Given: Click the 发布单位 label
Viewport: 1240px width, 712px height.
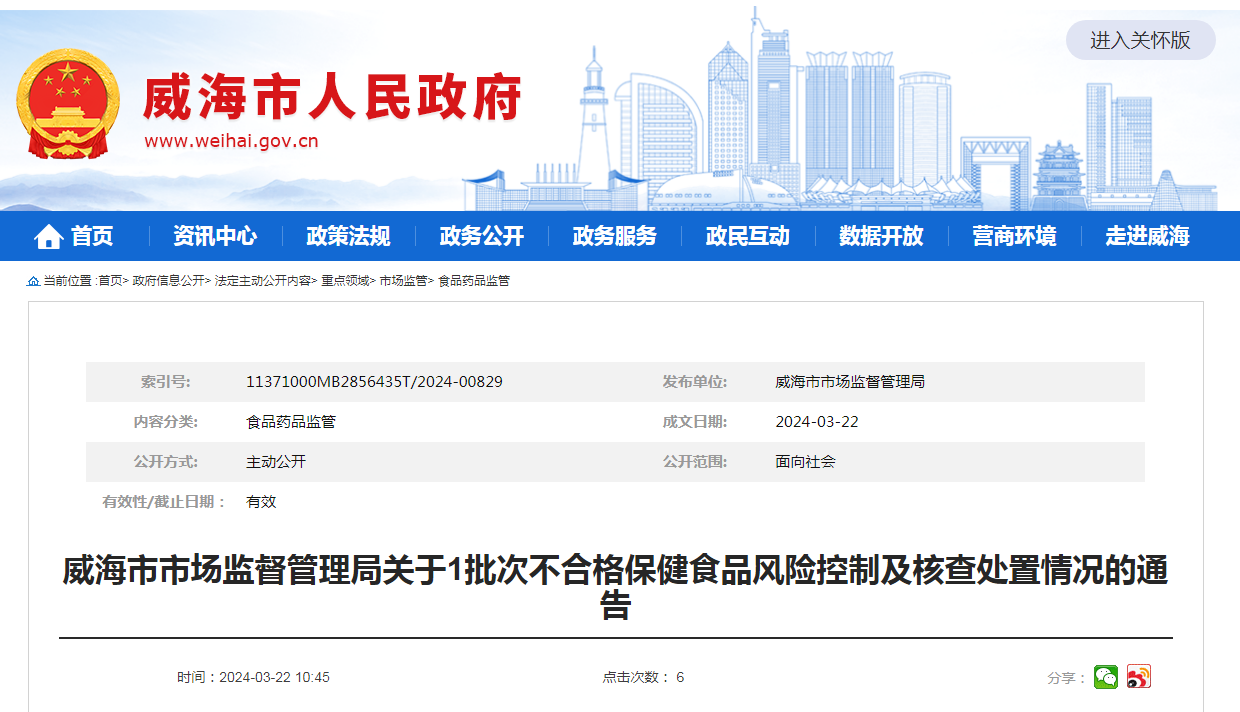Looking at the screenshot, I should click(694, 382).
